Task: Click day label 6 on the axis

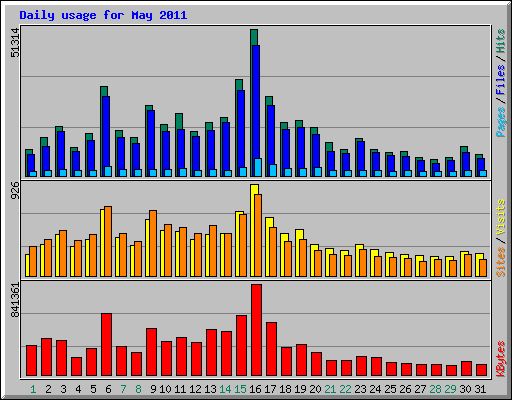Action: point(108,389)
